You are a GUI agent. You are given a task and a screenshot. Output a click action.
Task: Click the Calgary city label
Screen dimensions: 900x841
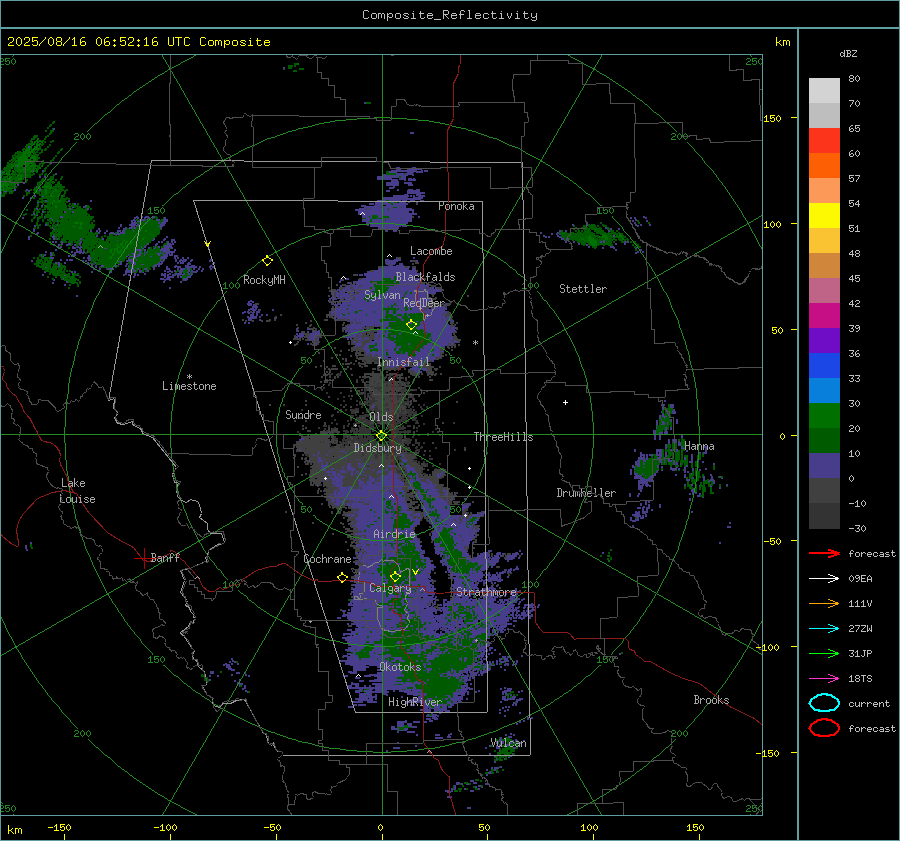click(x=390, y=588)
